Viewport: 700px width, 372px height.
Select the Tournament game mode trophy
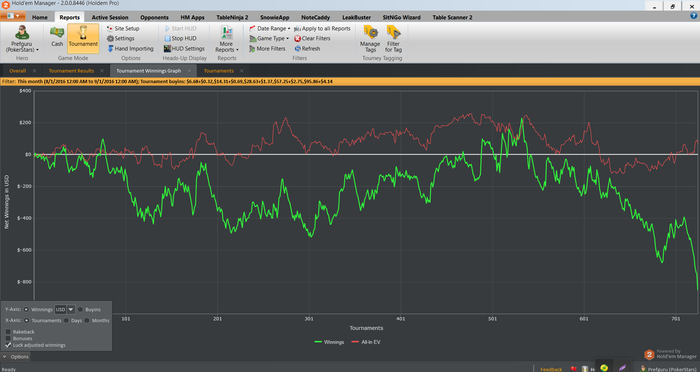pyautogui.click(x=83, y=37)
